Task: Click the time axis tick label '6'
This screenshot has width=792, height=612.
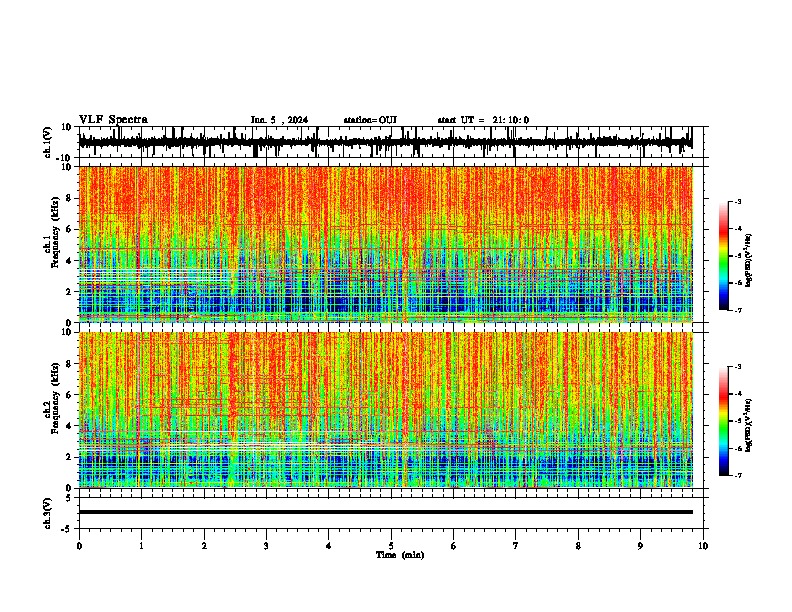Action: (x=454, y=546)
